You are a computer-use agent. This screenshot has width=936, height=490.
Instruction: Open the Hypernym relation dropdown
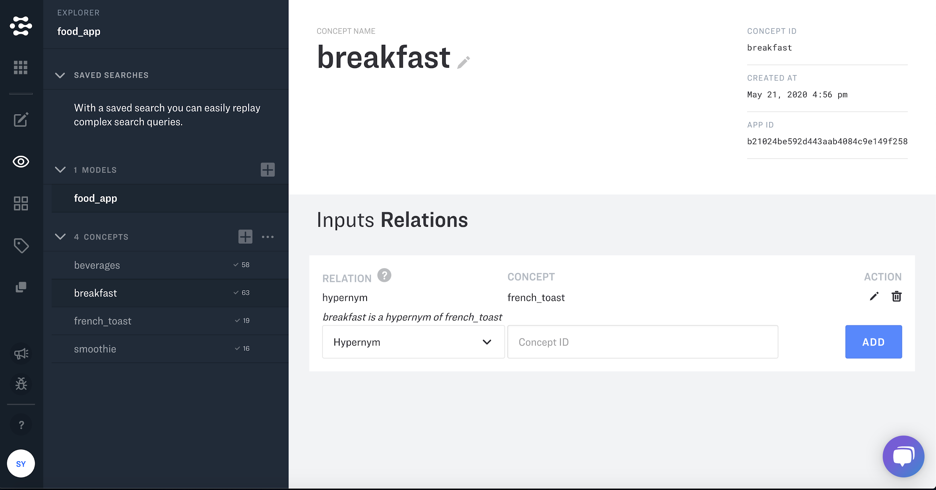[412, 342]
